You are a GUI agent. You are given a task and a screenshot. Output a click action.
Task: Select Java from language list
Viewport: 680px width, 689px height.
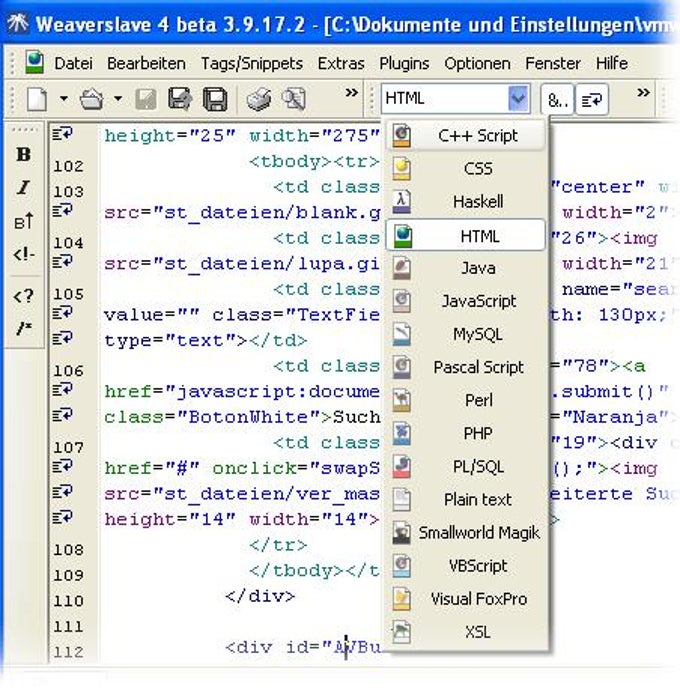point(466,268)
